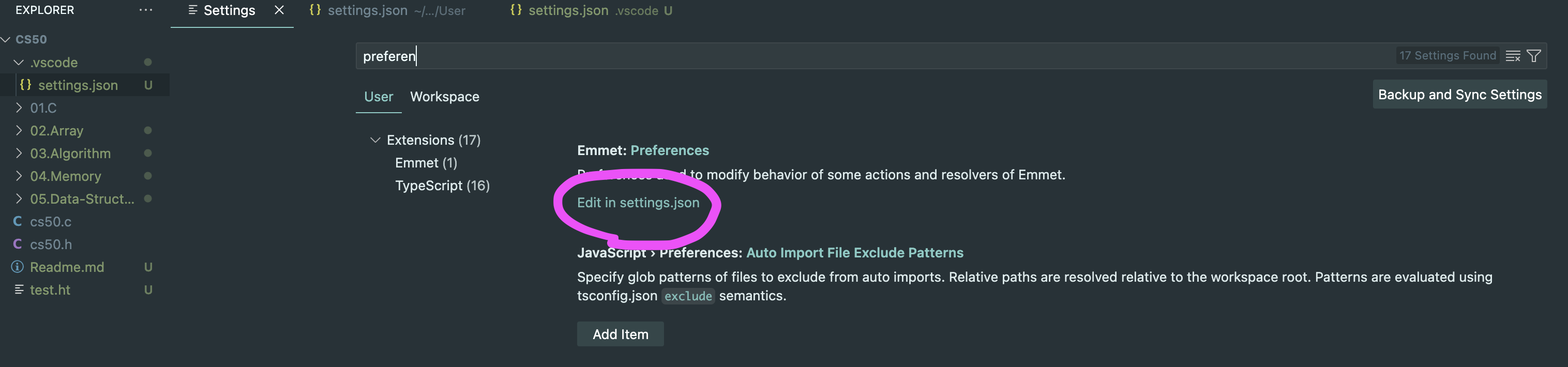The height and width of the screenshot is (367, 1568).
Task: Collapse the Extensions (17) settings group
Action: (x=375, y=140)
